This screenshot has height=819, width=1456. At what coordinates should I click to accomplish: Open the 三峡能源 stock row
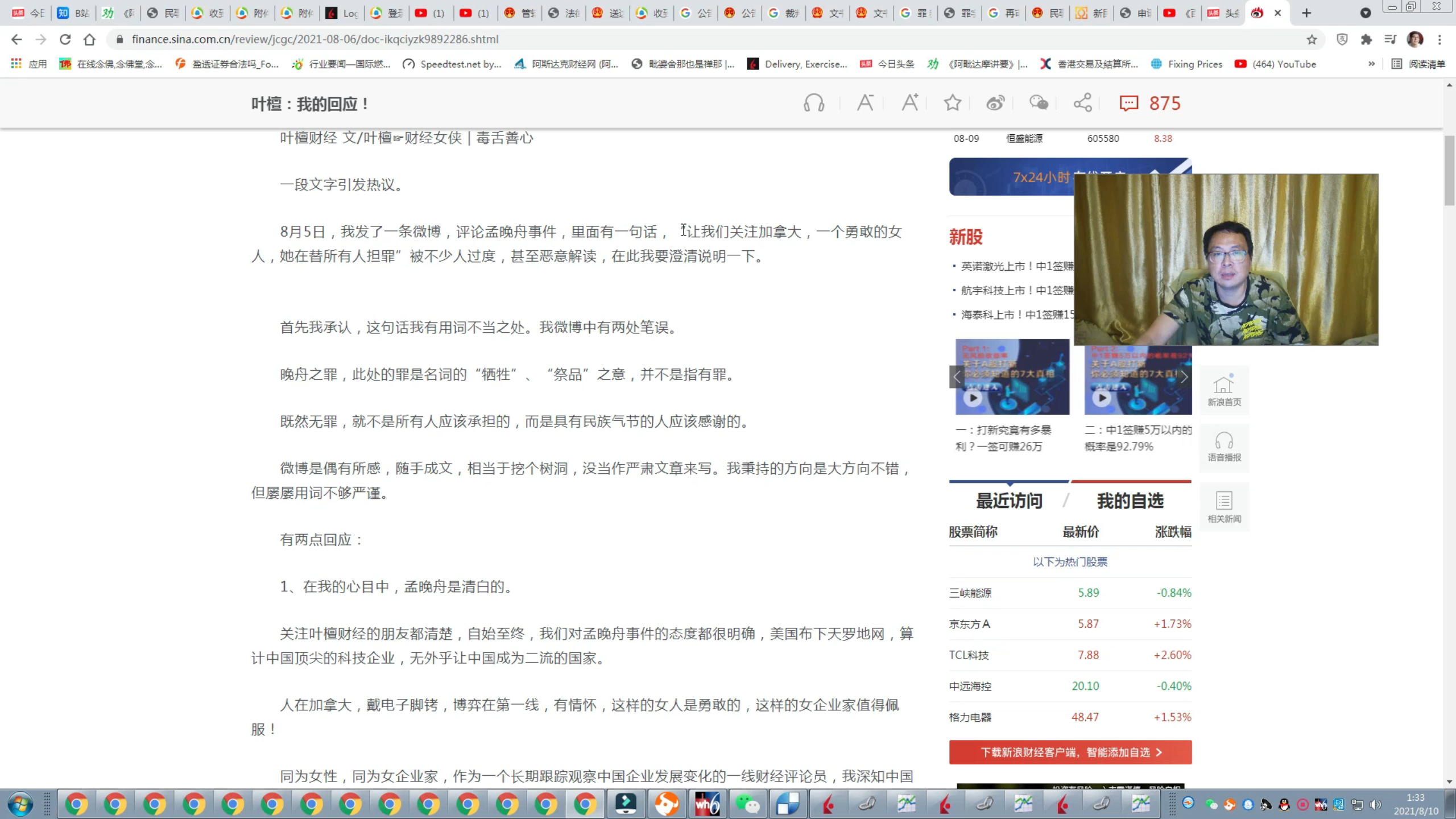(1070, 593)
